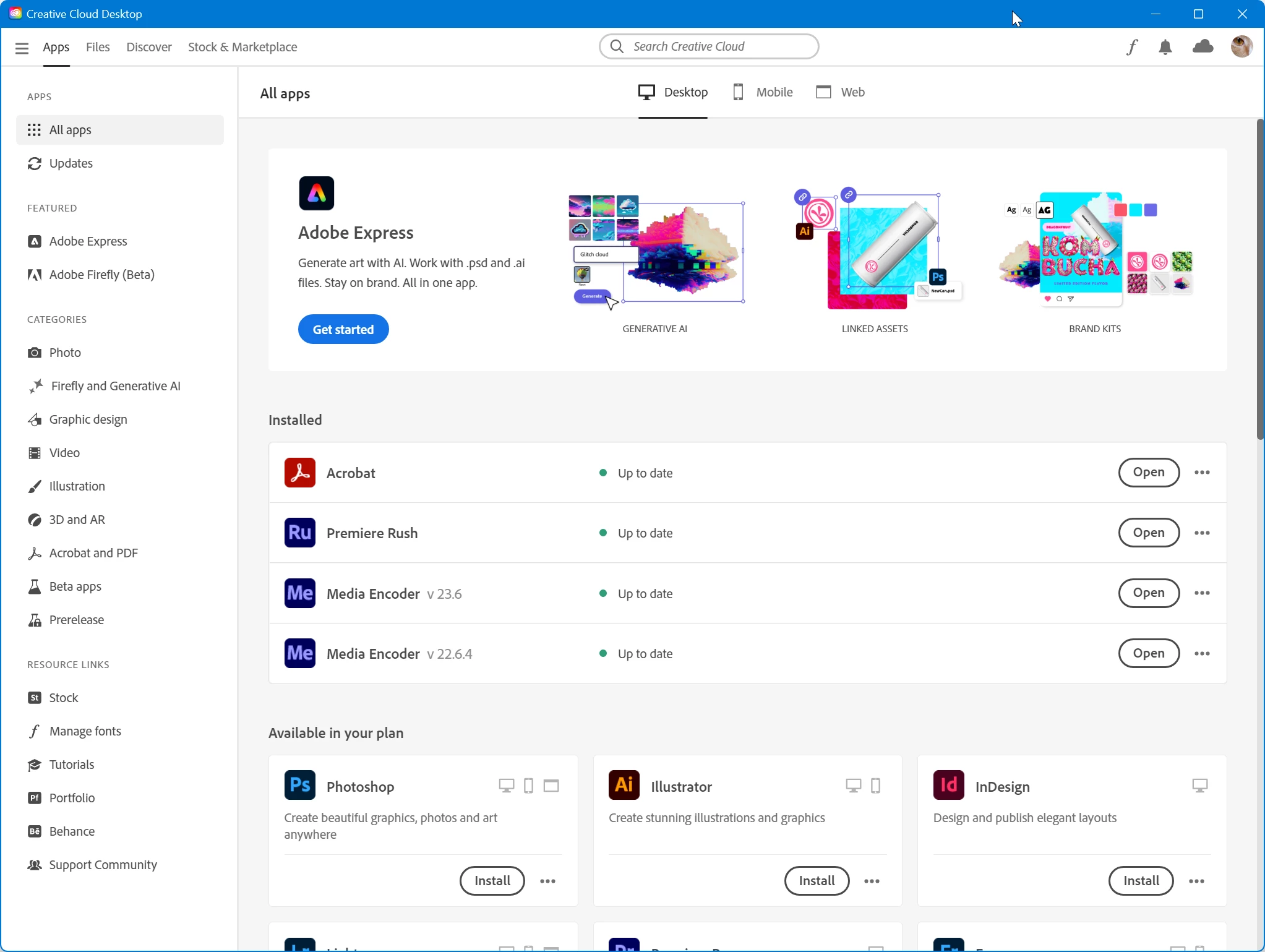Viewport: 1265px width, 952px height.
Task: Select Adobe Firefly (Beta) in sidebar
Action: [x=101, y=275]
